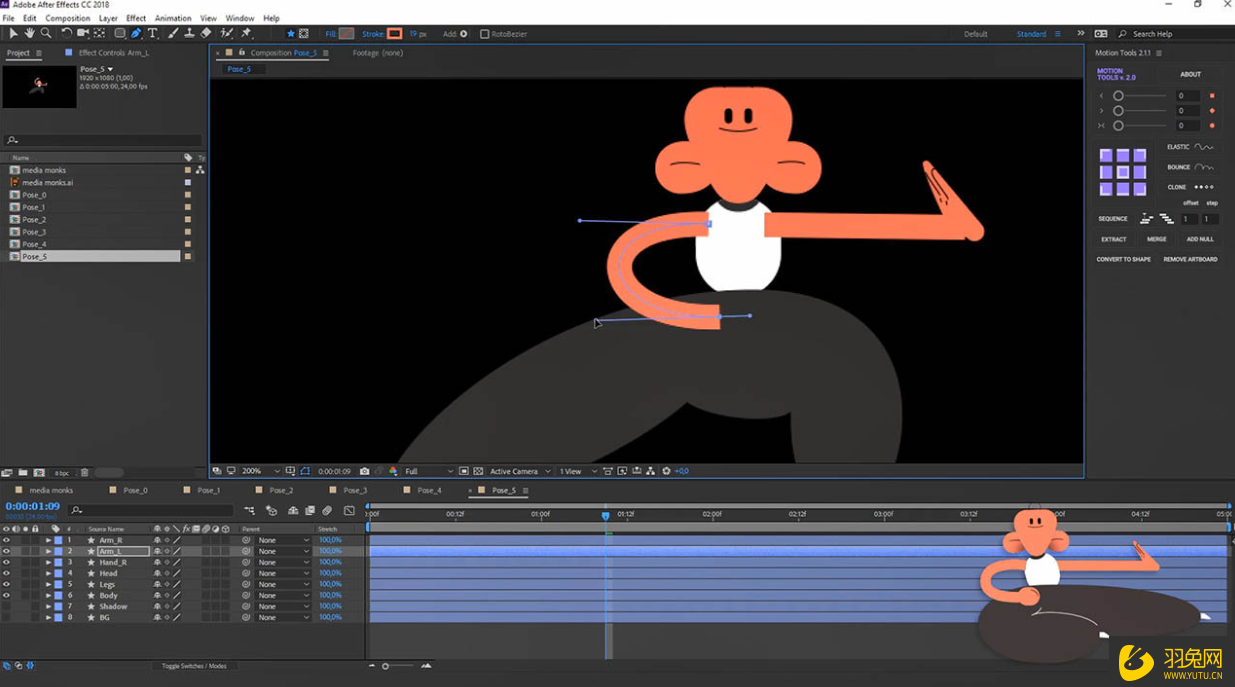Click the ADD NULL button
Screen dimensions: 1235x687
[x=1199, y=239]
